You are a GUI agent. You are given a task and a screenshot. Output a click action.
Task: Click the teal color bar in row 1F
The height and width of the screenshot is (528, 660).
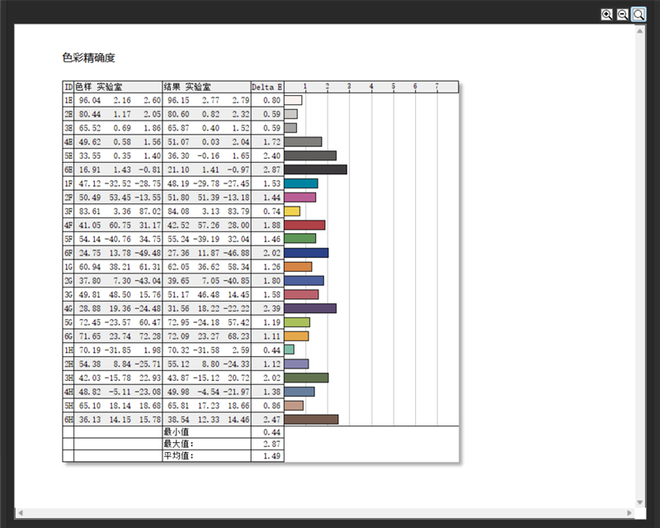tap(301, 184)
